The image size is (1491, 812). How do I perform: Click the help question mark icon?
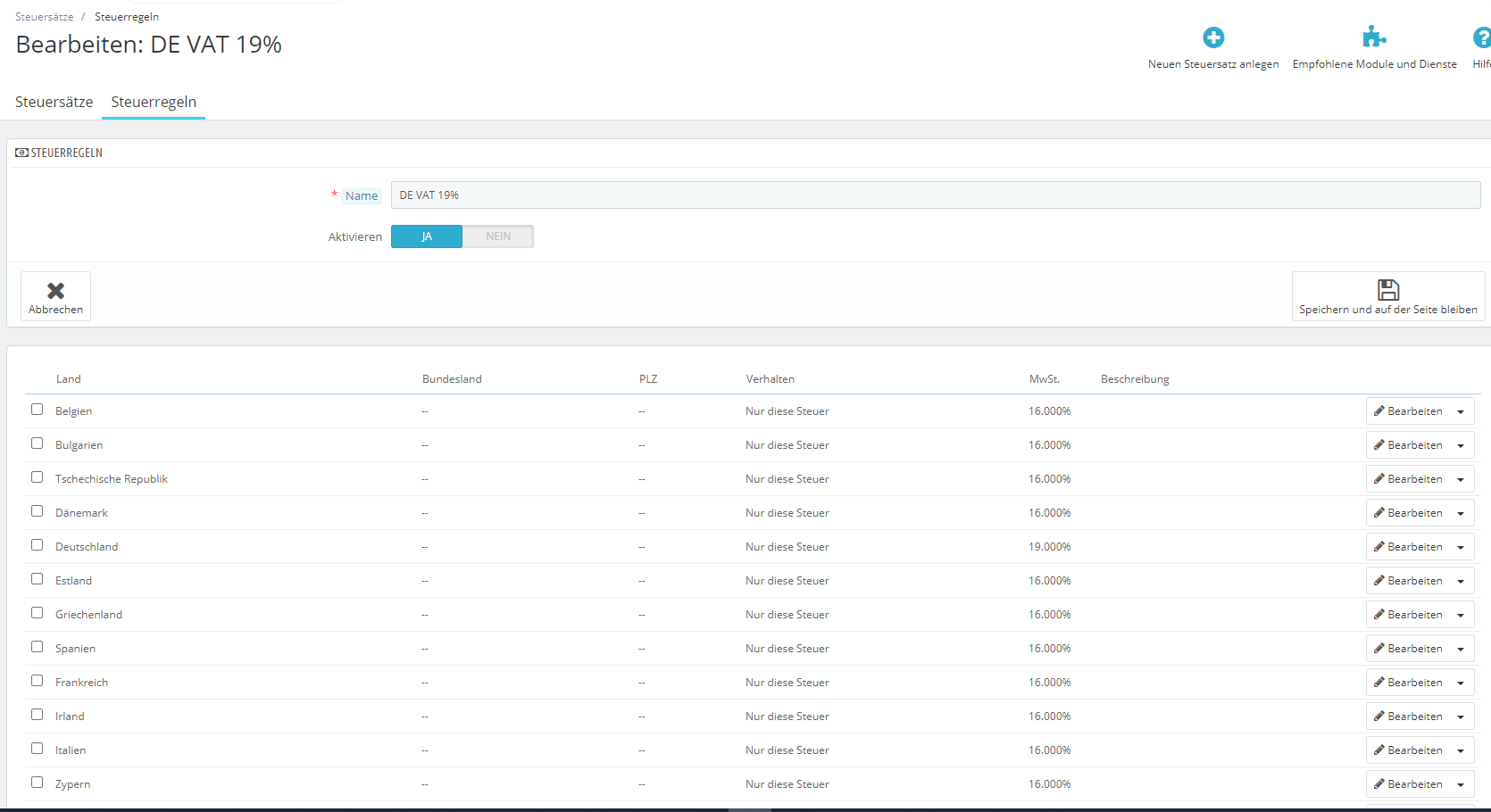[1482, 37]
